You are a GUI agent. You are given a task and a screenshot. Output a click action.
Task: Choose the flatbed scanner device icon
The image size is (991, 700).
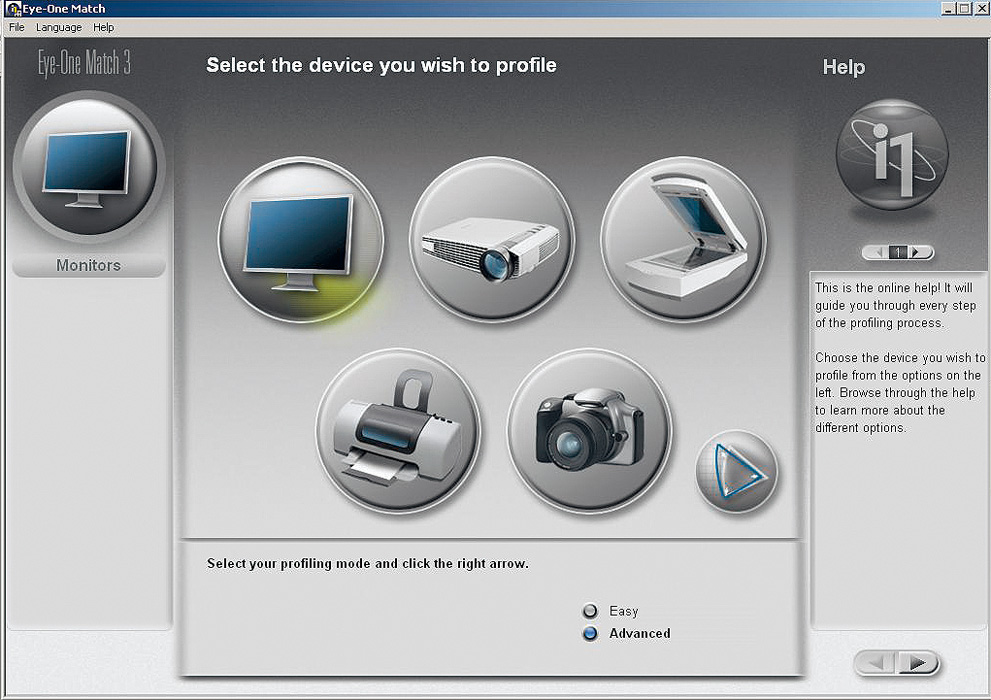[x=683, y=240]
